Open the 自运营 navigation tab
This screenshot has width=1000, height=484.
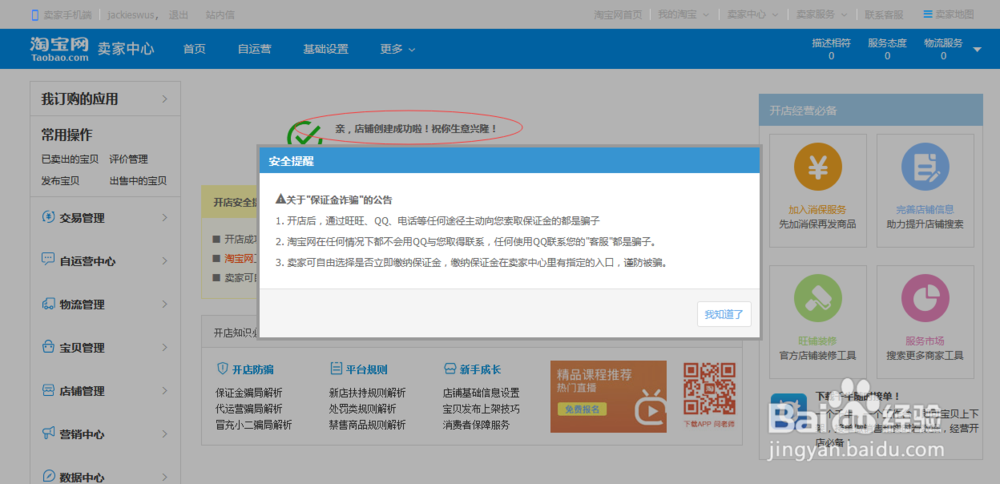[x=254, y=49]
